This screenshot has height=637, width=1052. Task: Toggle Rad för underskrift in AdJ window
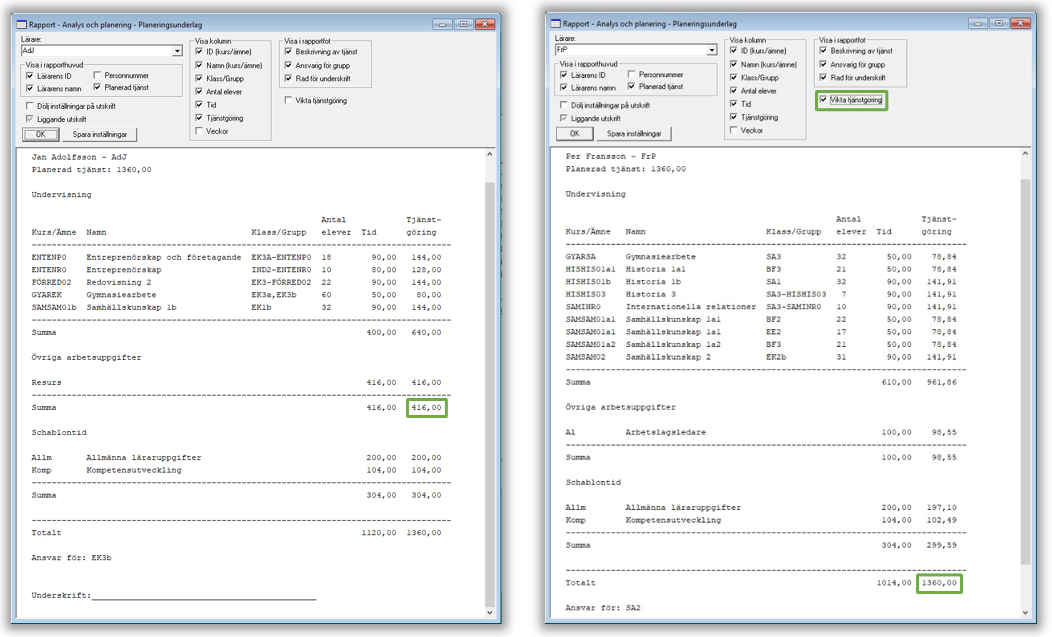288,79
